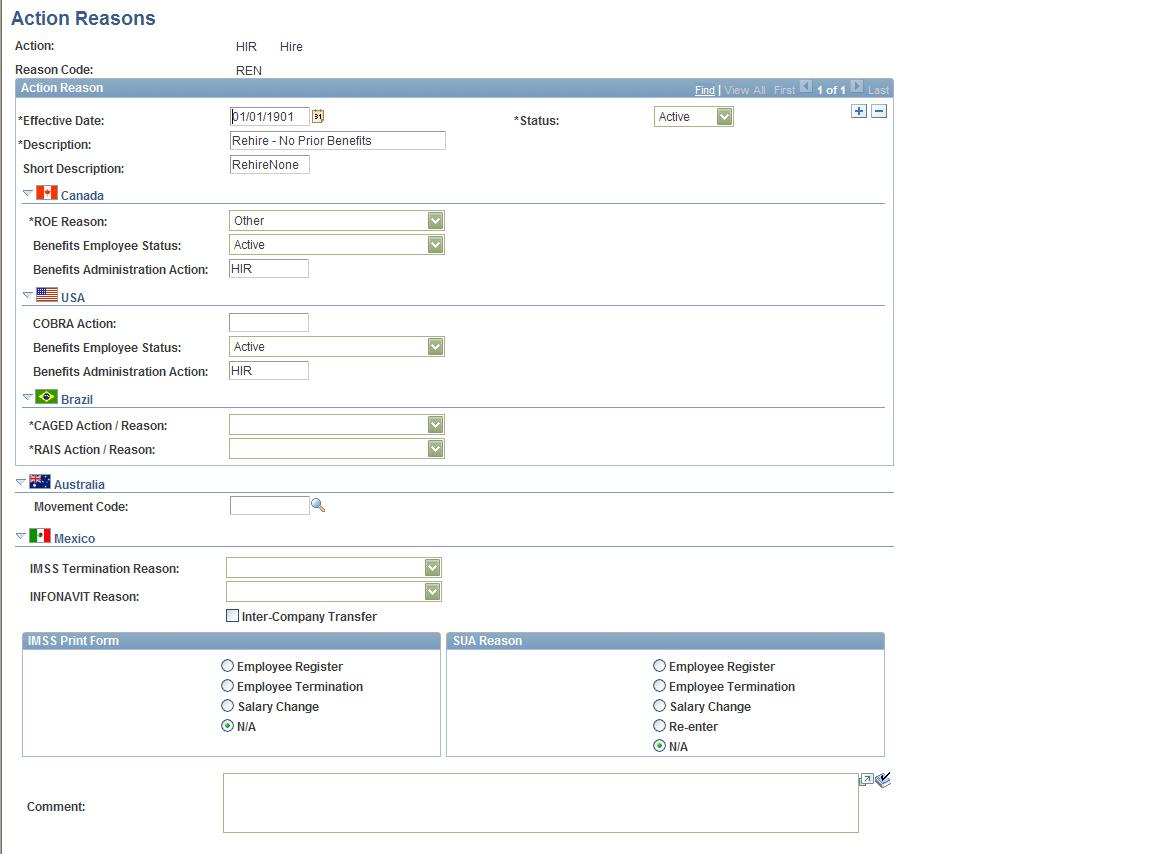The width and height of the screenshot is (1168, 854).
Task: Open the Status dropdown
Action: tap(694, 117)
